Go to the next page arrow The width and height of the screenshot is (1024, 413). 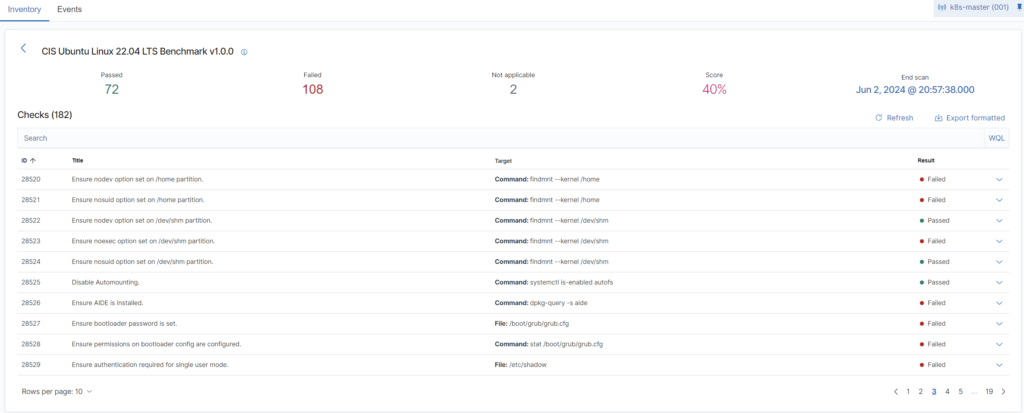click(x=1003, y=391)
